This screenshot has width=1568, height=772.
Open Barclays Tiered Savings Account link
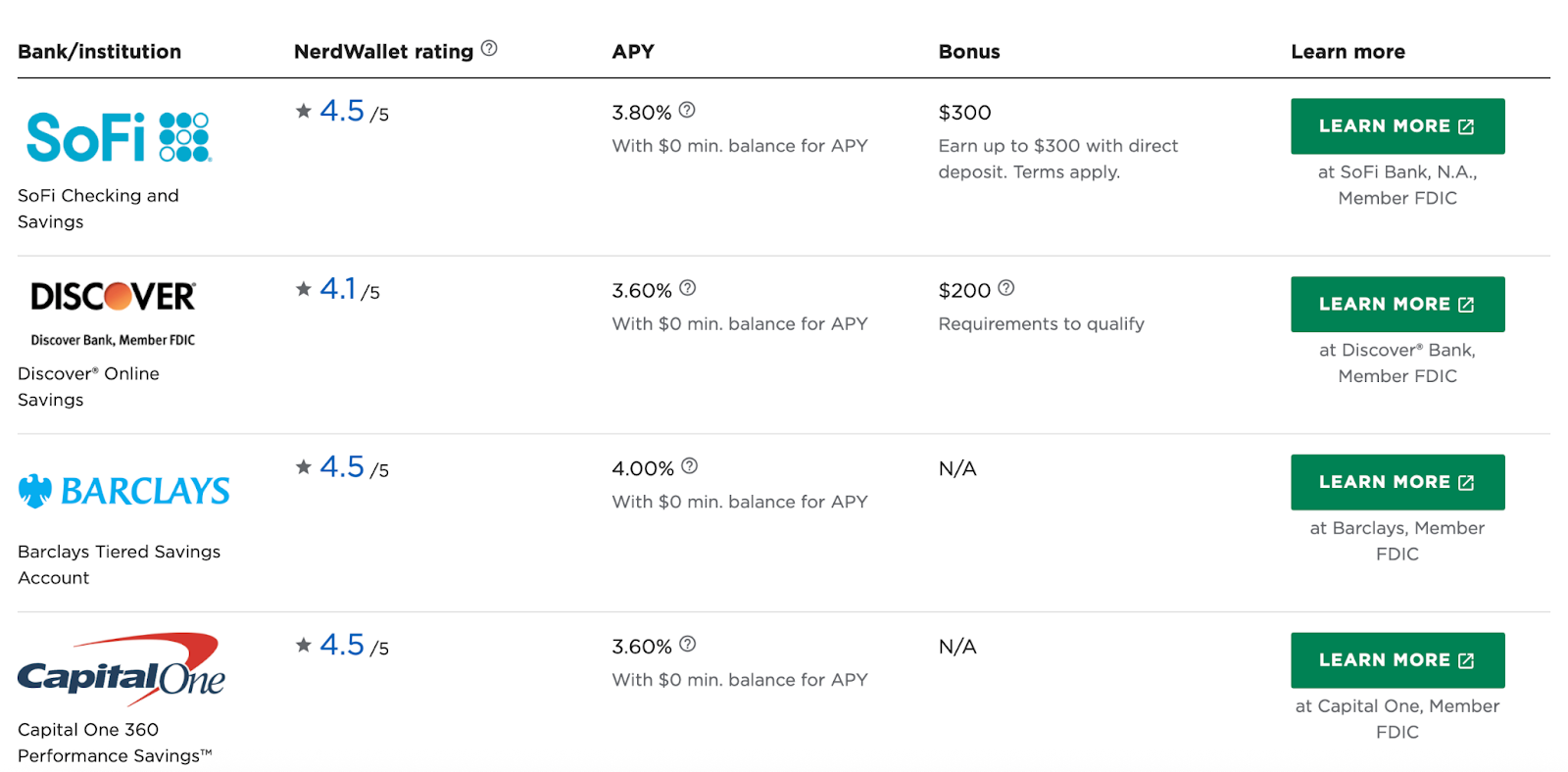[120, 565]
